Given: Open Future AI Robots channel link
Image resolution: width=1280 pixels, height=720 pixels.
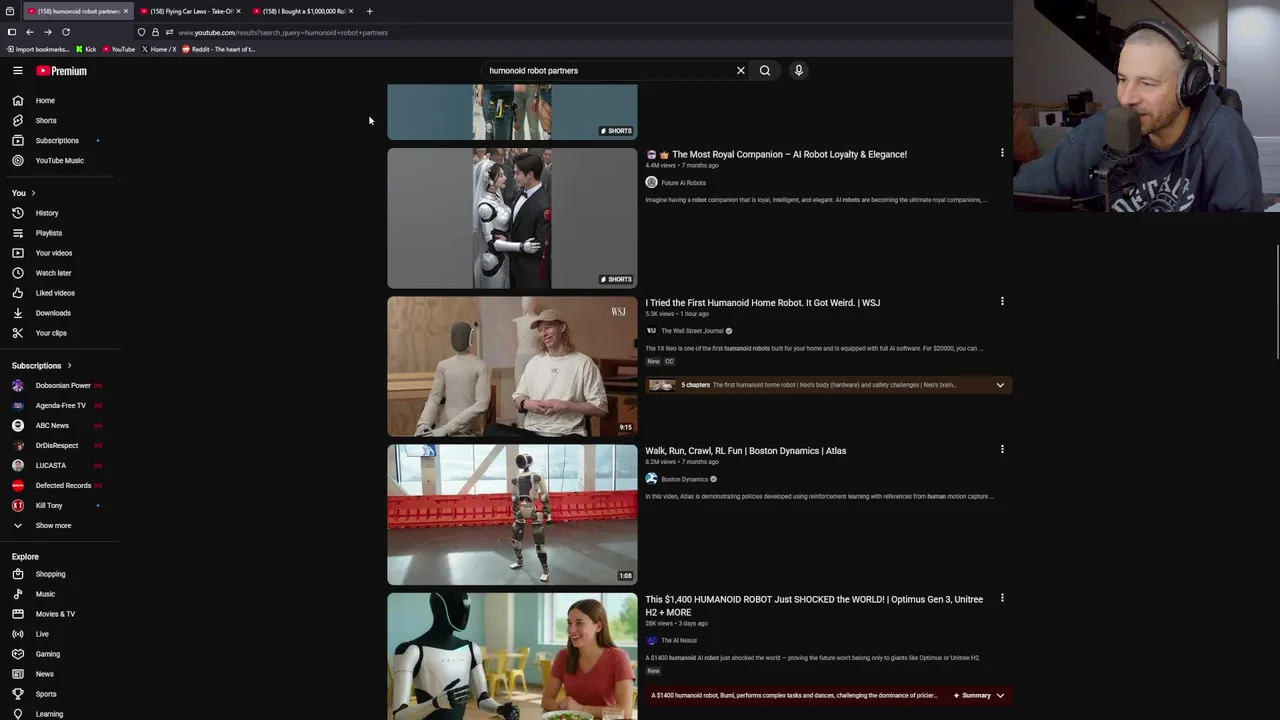Looking at the screenshot, I should 683,183.
